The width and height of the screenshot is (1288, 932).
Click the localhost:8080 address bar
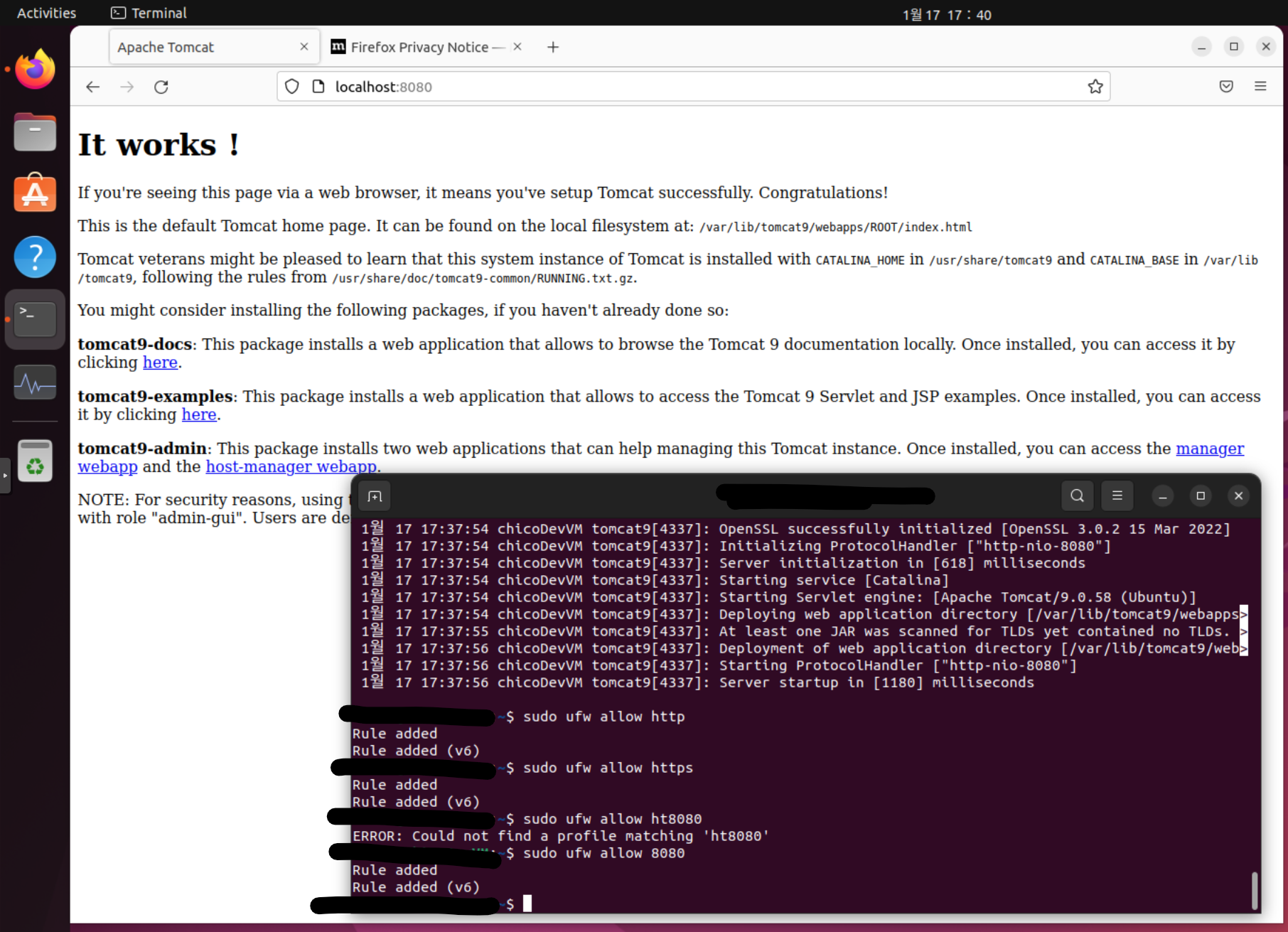[x=693, y=87]
